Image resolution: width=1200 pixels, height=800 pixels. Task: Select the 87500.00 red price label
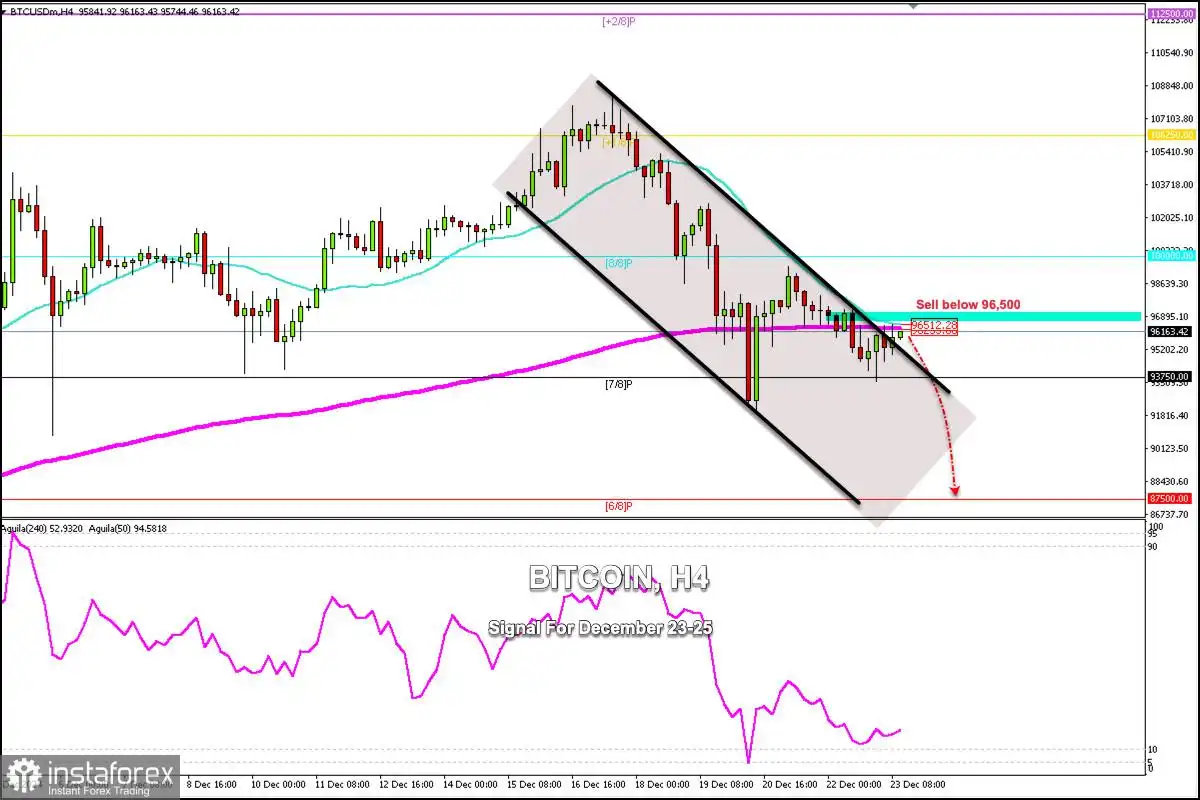[x=1171, y=498]
